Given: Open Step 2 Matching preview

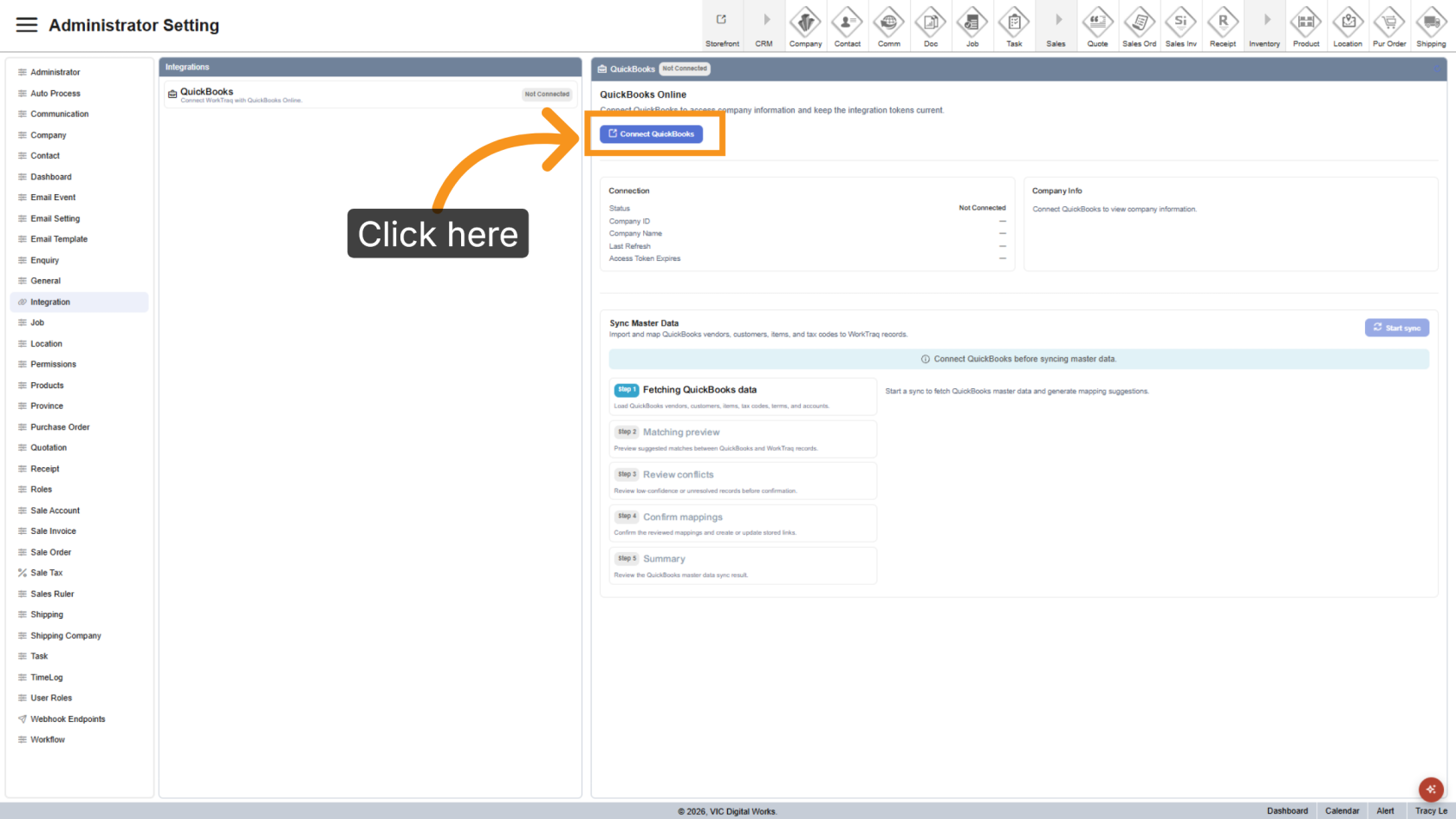Looking at the screenshot, I should pos(743,439).
